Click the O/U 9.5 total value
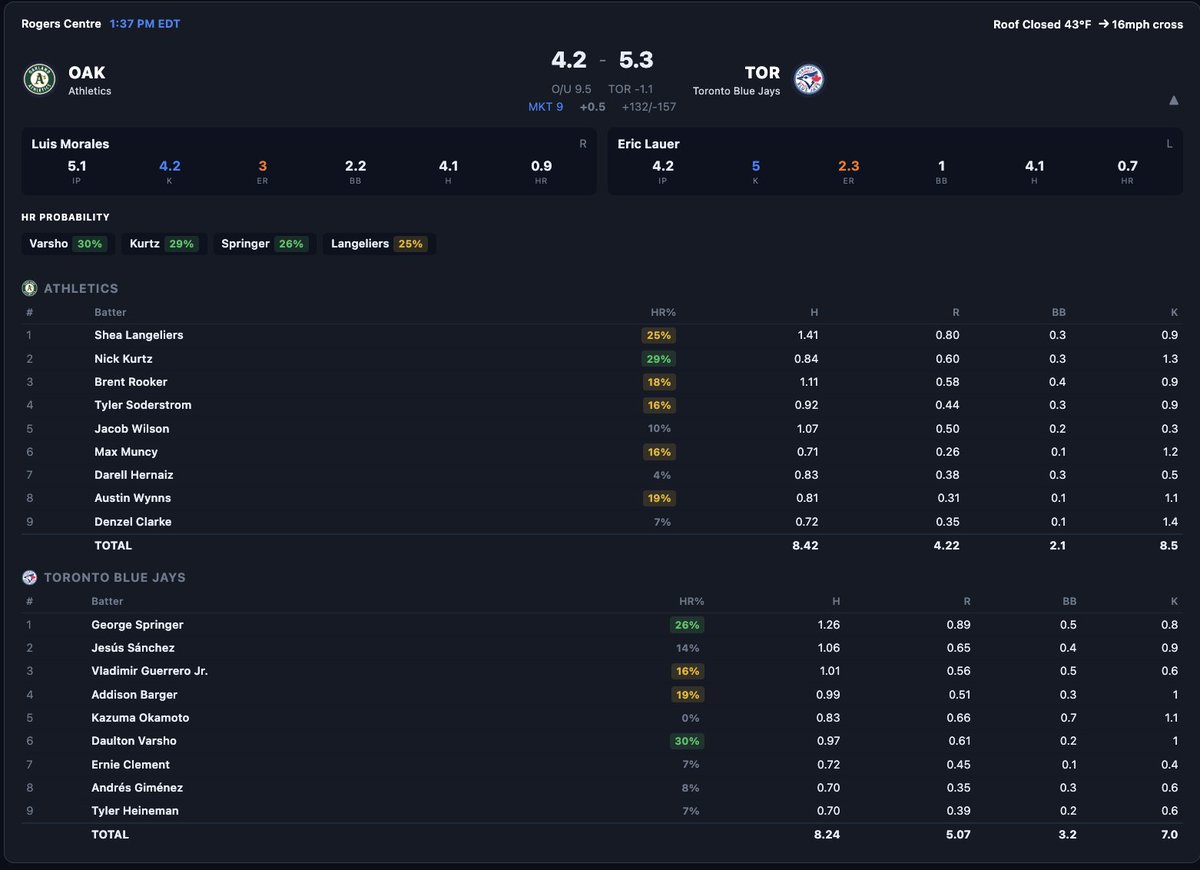This screenshot has width=1200, height=870. click(x=571, y=89)
